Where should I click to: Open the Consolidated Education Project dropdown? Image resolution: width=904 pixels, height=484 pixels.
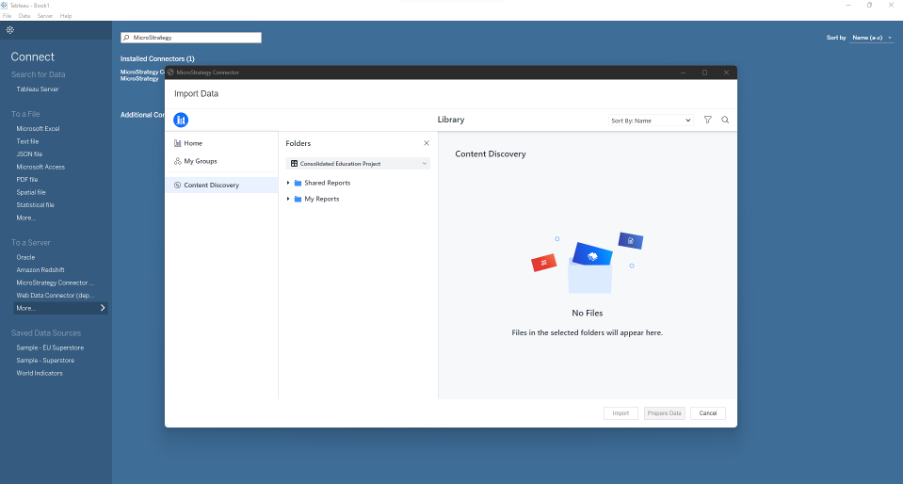tap(358, 163)
